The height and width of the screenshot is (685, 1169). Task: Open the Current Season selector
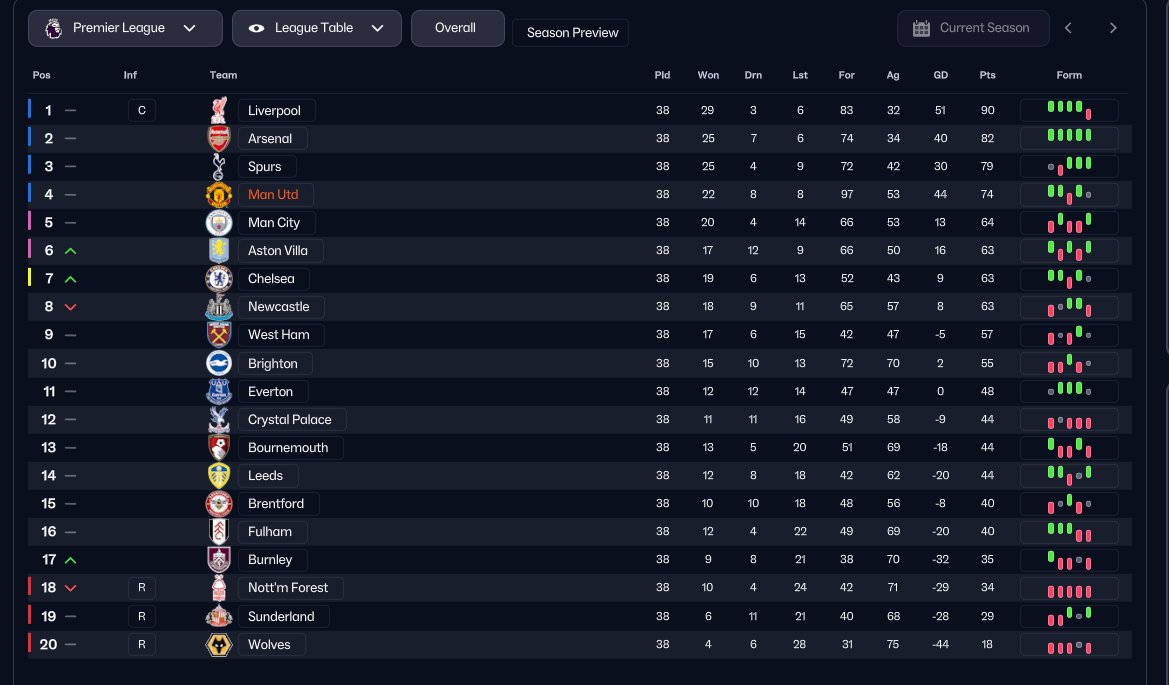coord(973,28)
